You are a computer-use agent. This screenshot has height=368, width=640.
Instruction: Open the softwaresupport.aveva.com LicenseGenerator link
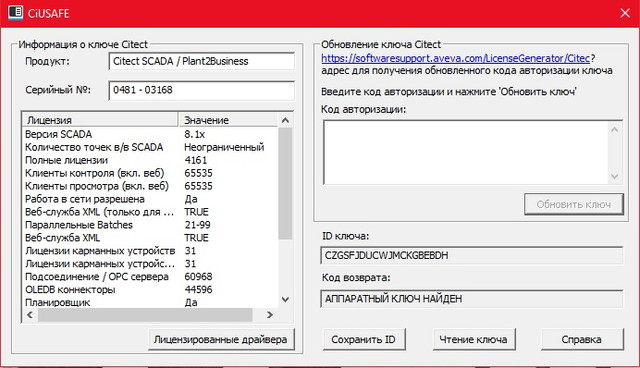[456, 58]
